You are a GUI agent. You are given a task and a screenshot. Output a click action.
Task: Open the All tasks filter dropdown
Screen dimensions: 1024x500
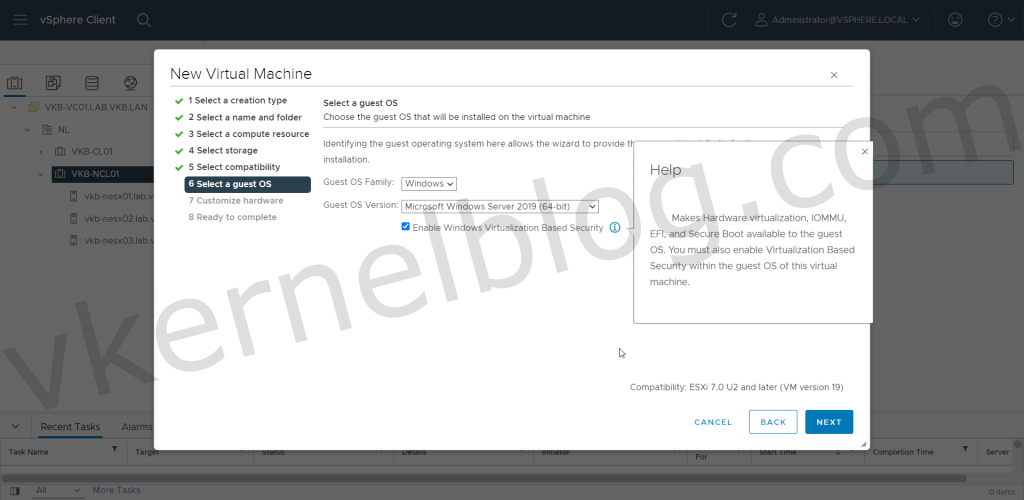[58, 490]
